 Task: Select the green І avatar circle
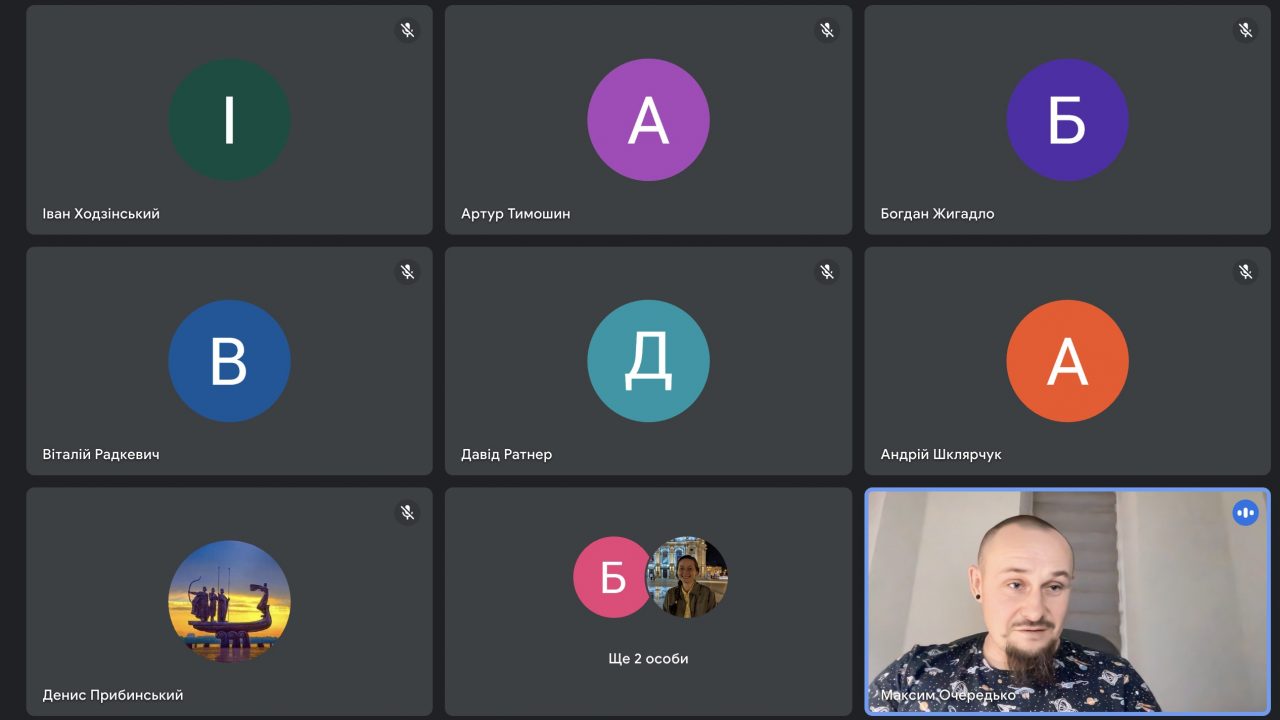(x=229, y=120)
